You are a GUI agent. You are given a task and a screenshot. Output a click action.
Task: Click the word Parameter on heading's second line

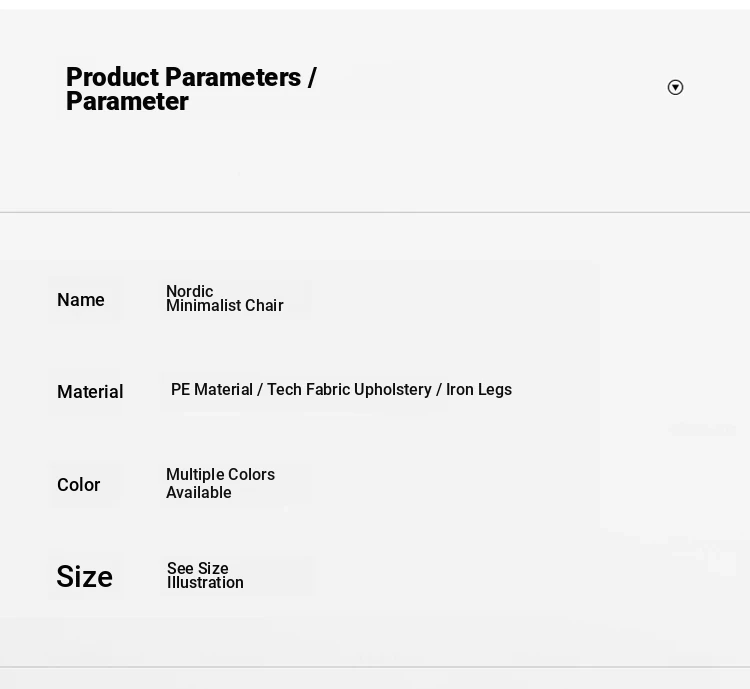click(x=127, y=101)
